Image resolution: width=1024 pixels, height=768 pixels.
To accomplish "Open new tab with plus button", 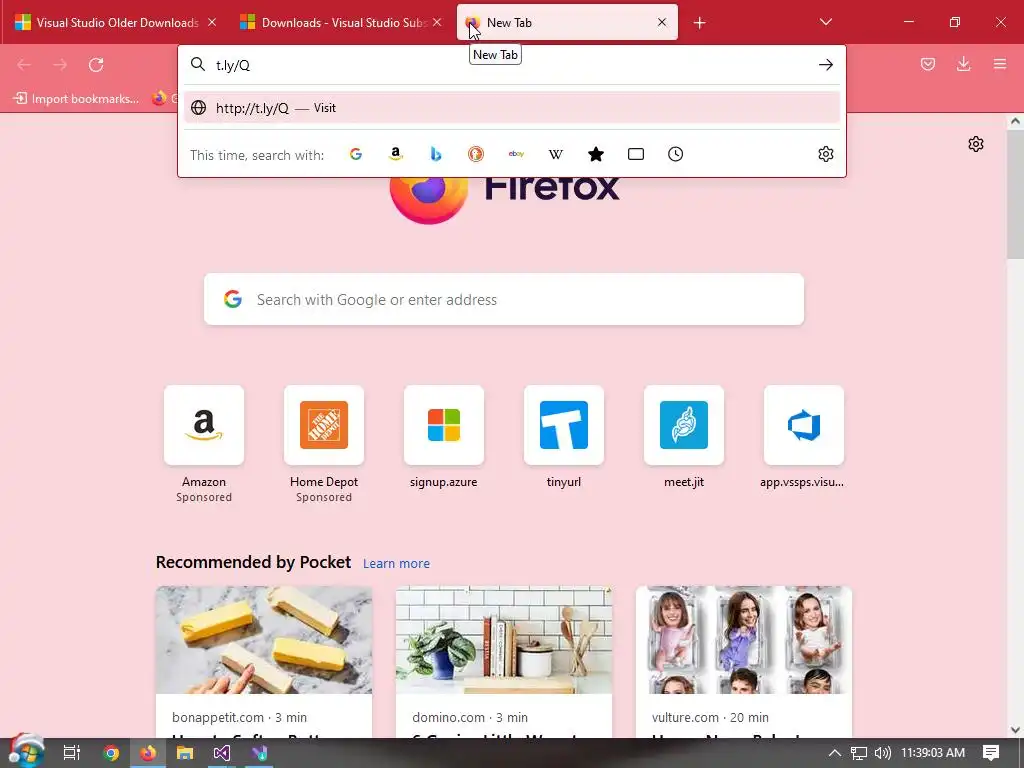I will (x=699, y=23).
